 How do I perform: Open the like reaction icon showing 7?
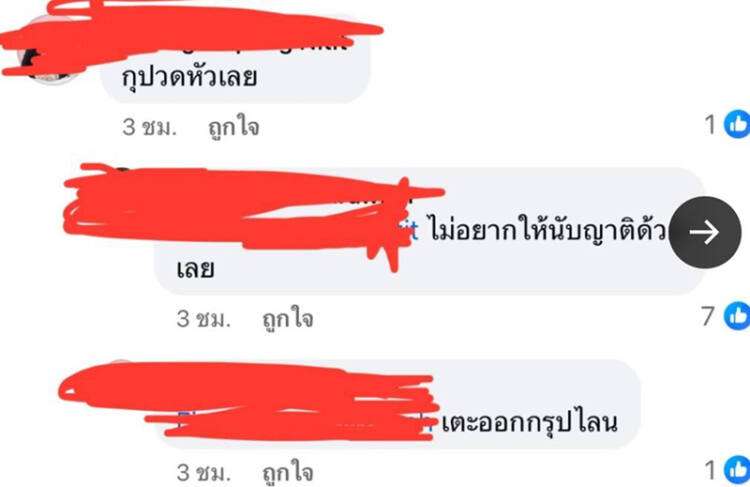(738, 316)
